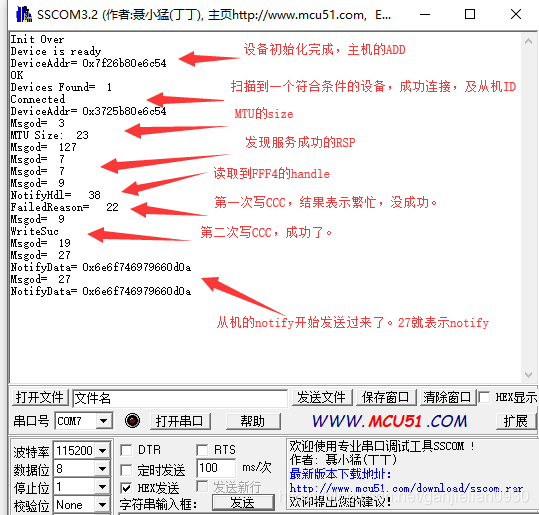Click the scrollbar down arrow in output window
The width and height of the screenshot is (539, 515).
pyautogui.click(x=529, y=375)
